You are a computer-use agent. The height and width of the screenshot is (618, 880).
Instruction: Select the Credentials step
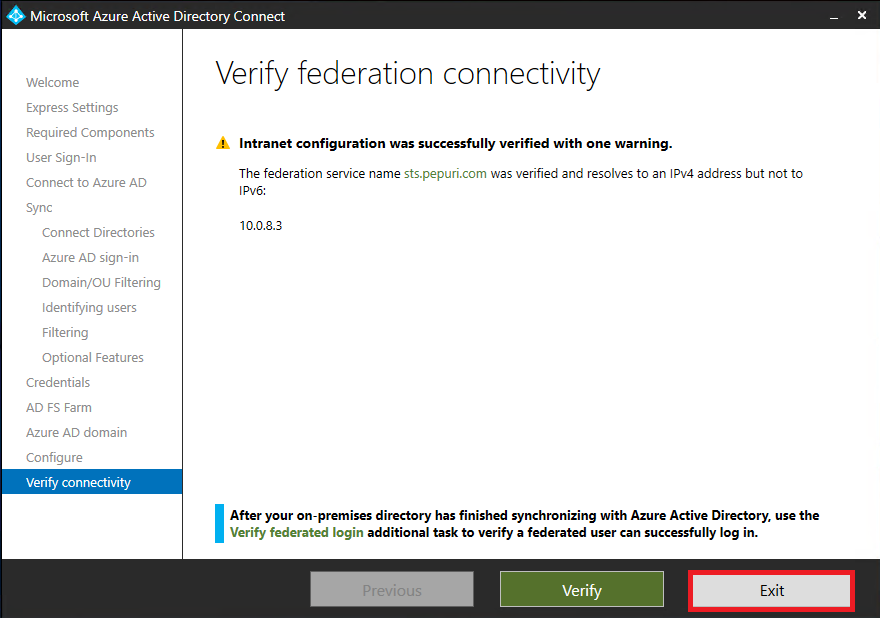coord(58,383)
